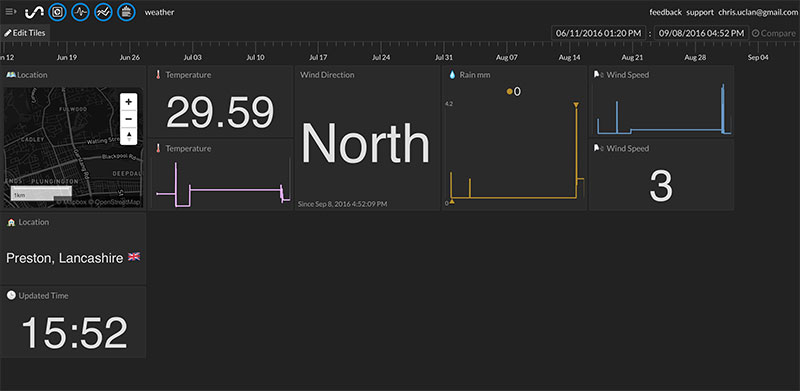The height and width of the screenshot is (391, 800).
Task: Open the hamburger sidebar menu
Action: click(x=11, y=12)
